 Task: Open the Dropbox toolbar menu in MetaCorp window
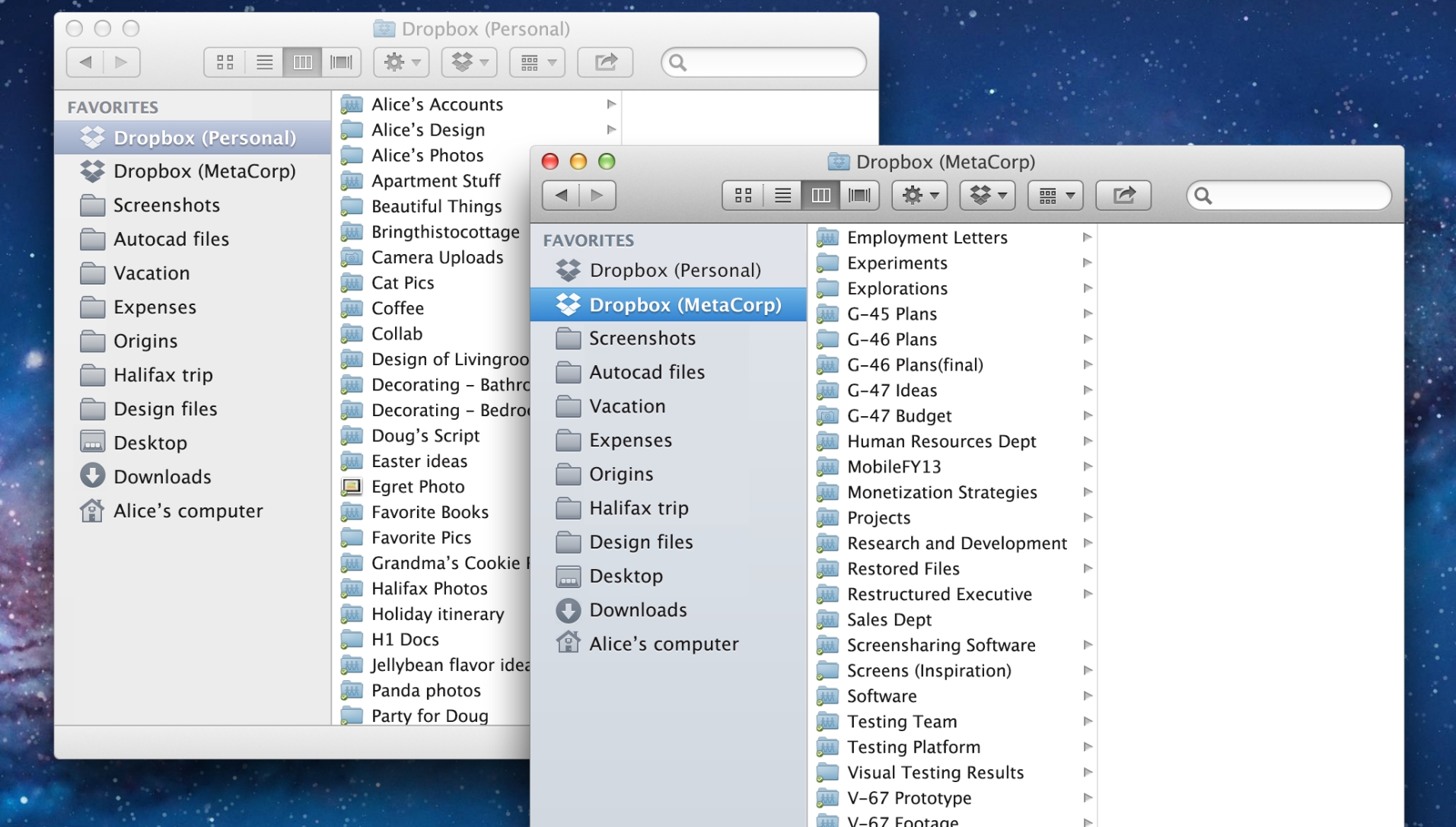[988, 196]
